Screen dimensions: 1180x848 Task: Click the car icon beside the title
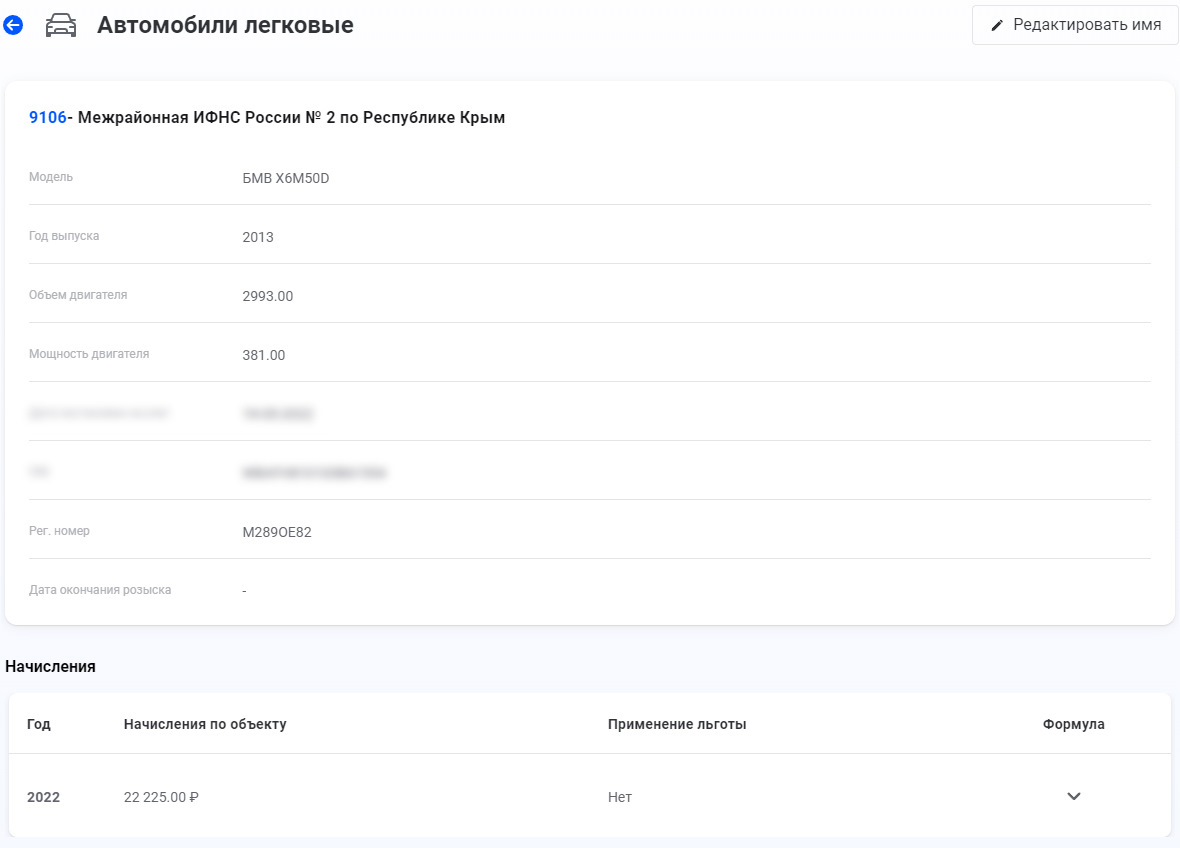point(61,26)
